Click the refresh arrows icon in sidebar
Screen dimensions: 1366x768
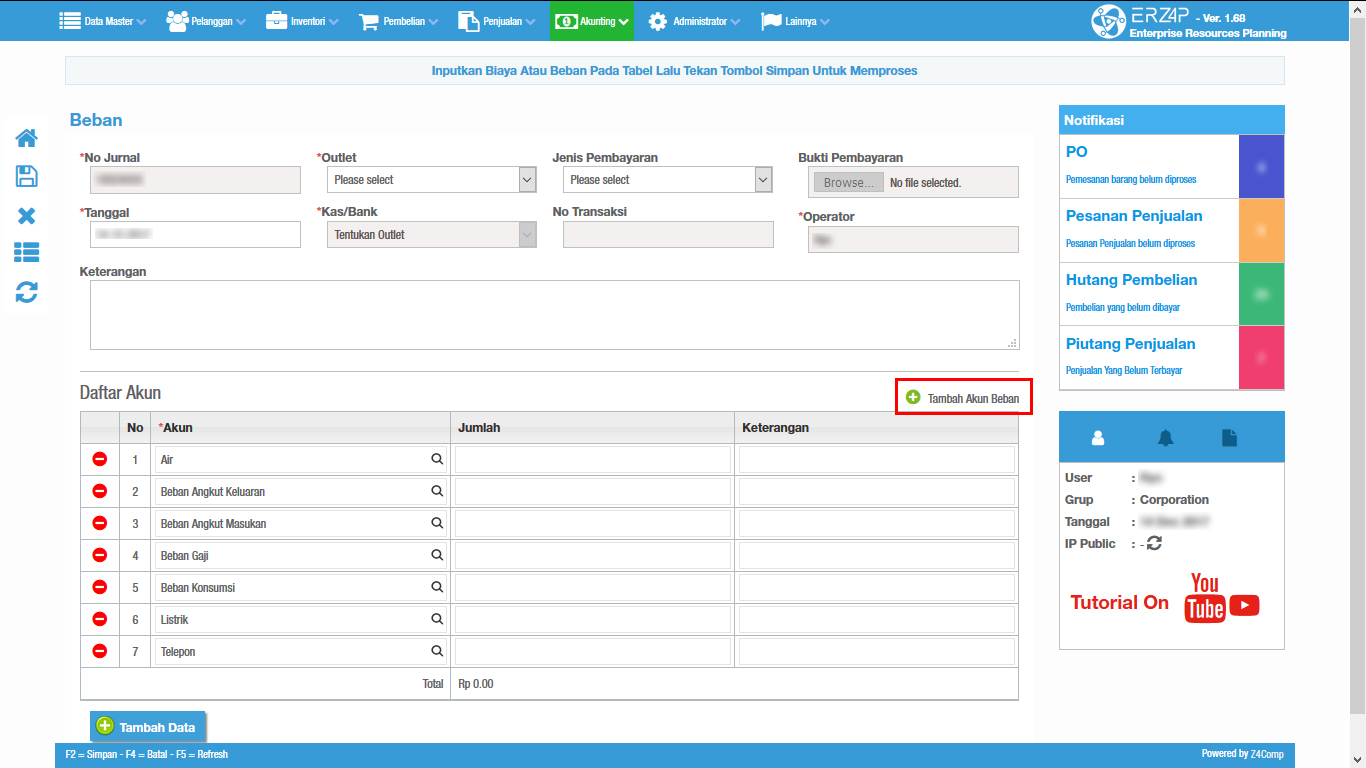tap(27, 292)
